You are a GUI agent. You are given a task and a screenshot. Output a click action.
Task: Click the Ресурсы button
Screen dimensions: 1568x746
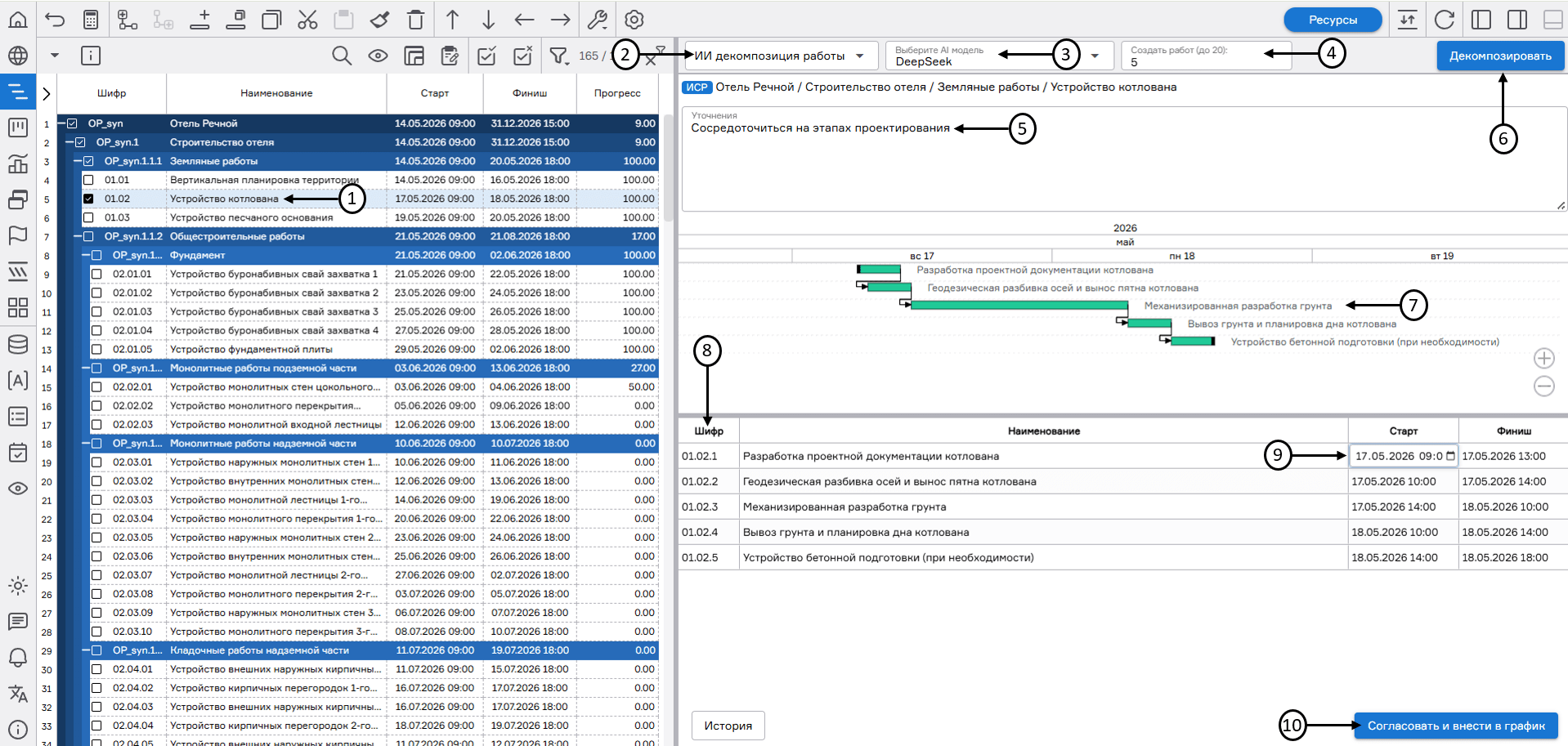pyautogui.click(x=1333, y=20)
